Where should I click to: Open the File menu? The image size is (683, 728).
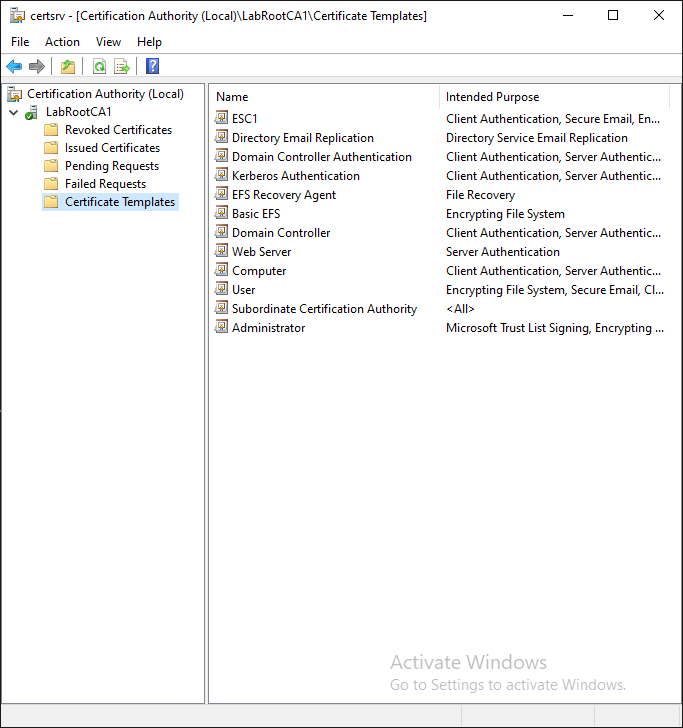point(20,42)
